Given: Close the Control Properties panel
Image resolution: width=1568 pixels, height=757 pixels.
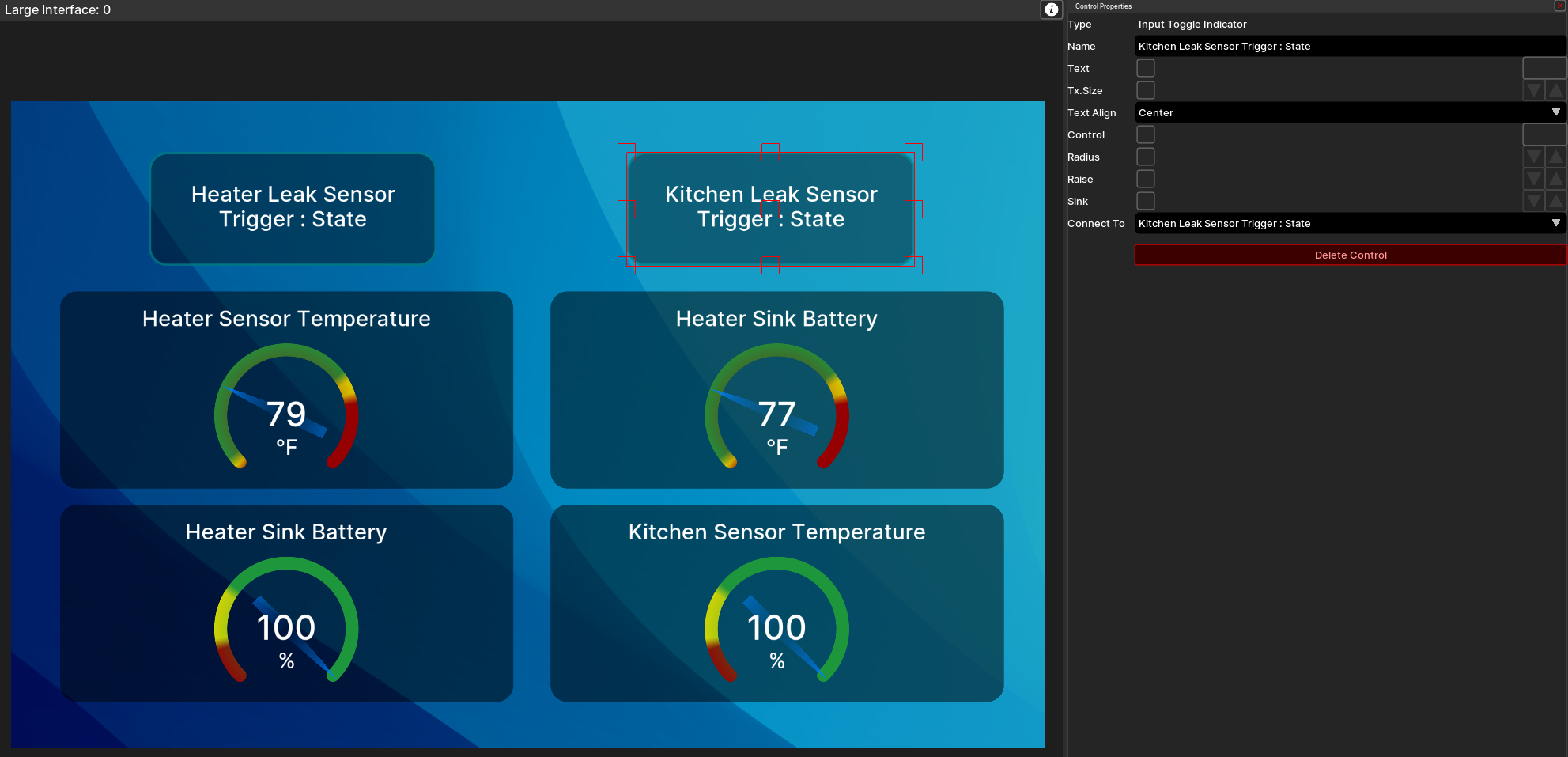Looking at the screenshot, I should (1560, 6).
